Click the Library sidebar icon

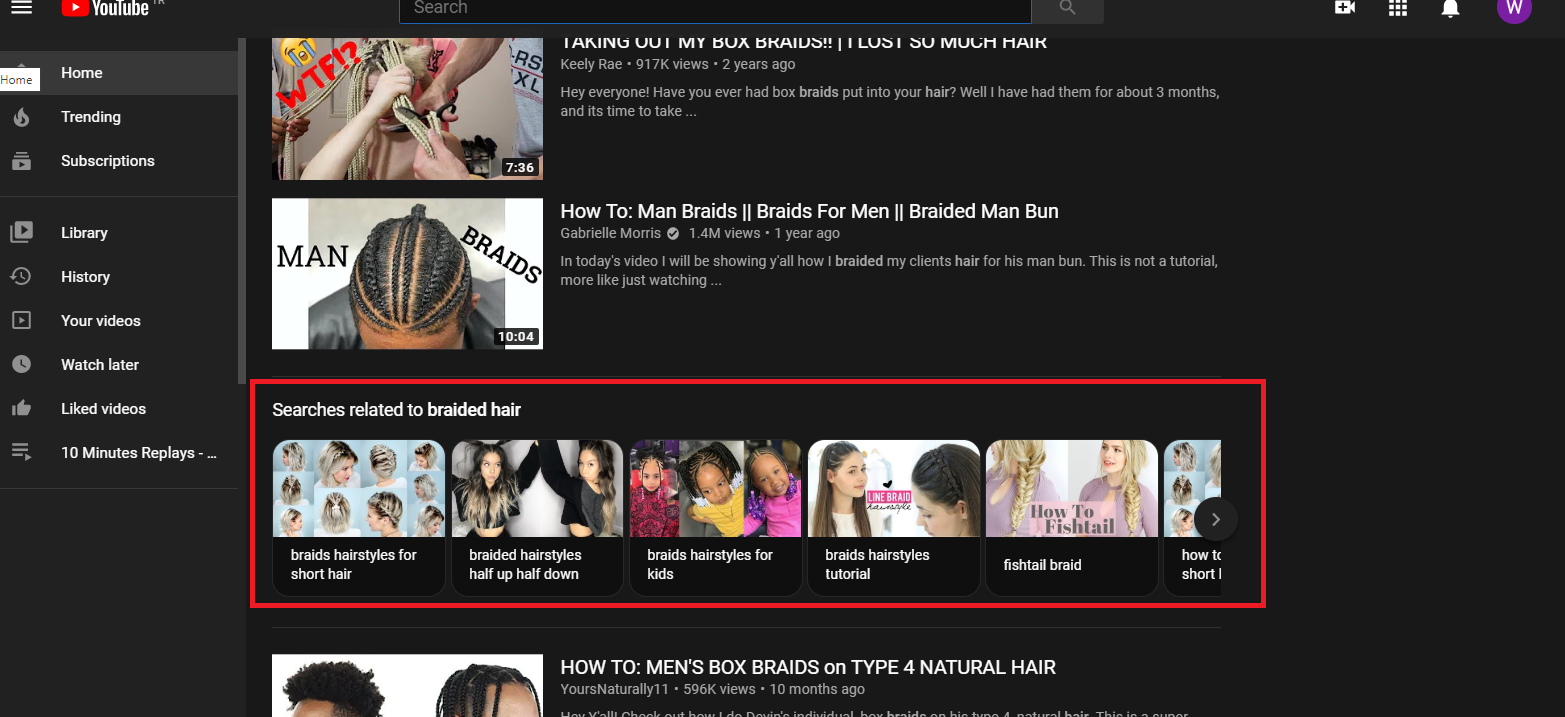(x=21, y=233)
